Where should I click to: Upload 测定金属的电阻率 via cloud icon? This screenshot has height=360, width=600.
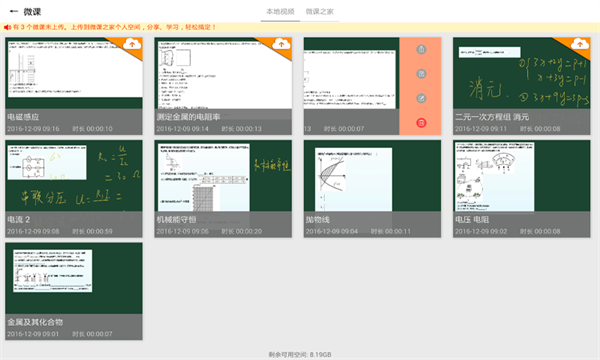click(x=281, y=44)
